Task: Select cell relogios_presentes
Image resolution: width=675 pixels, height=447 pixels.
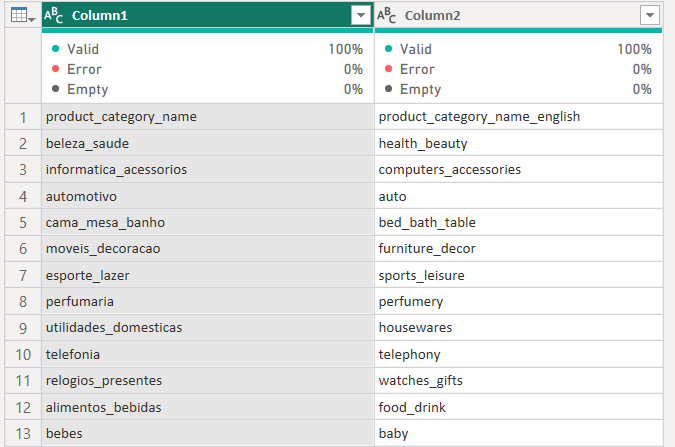Action: (x=207, y=381)
